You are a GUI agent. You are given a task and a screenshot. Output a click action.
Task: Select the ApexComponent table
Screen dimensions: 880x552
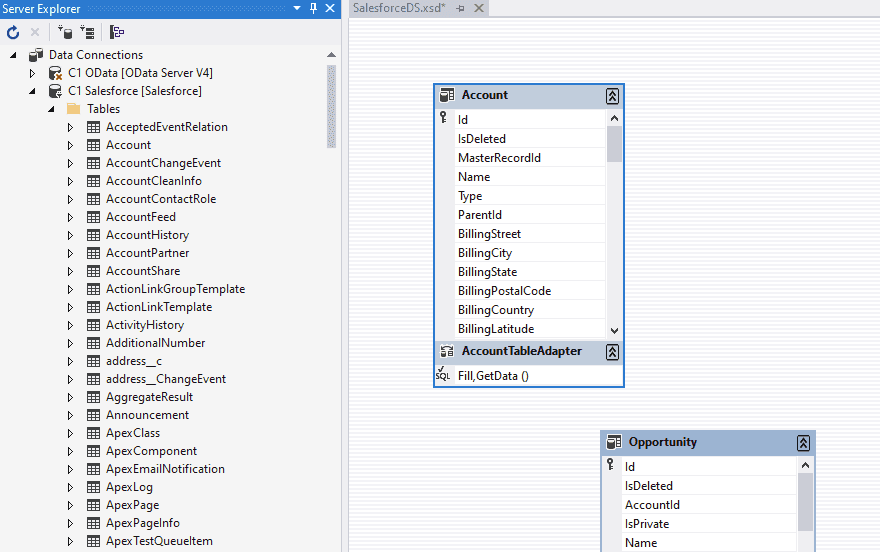coord(152,451)
